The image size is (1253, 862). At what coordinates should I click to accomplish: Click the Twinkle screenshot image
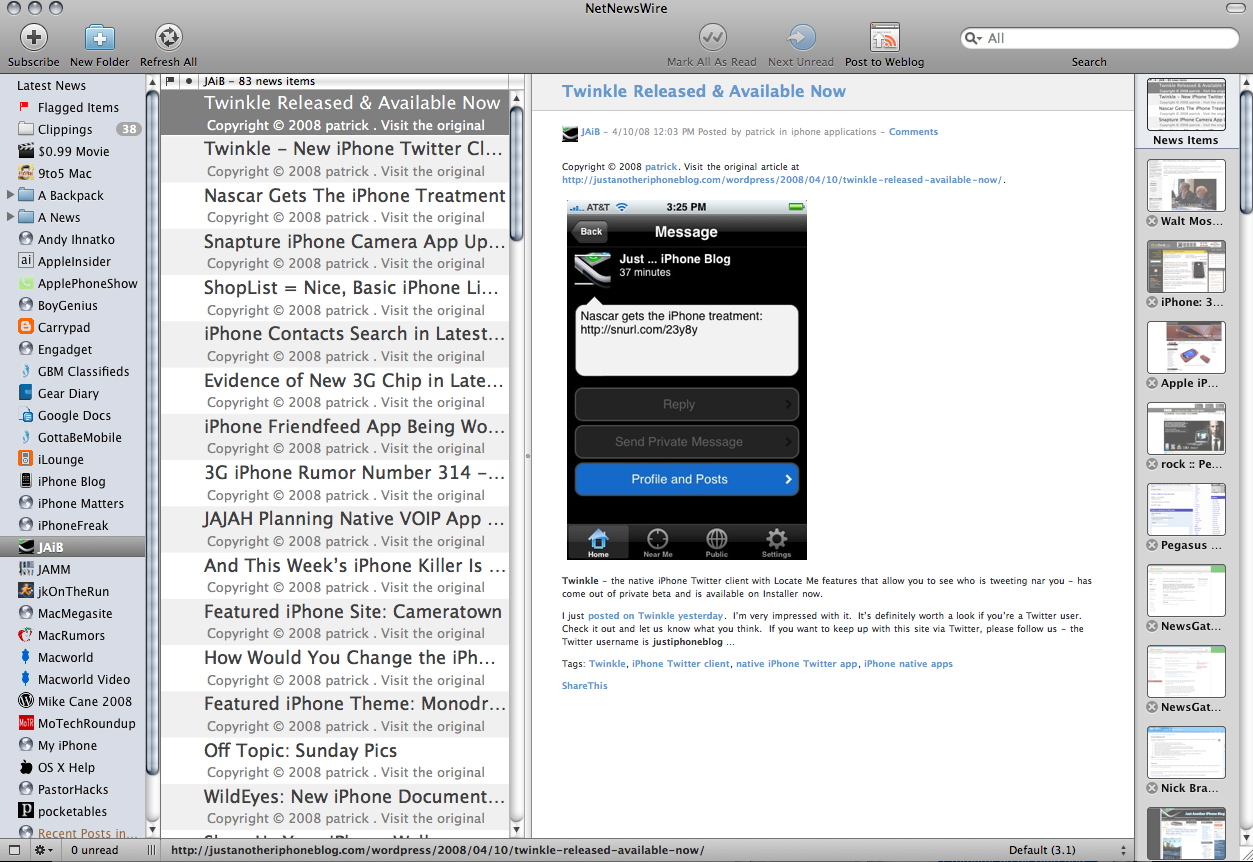coord(686,380)
